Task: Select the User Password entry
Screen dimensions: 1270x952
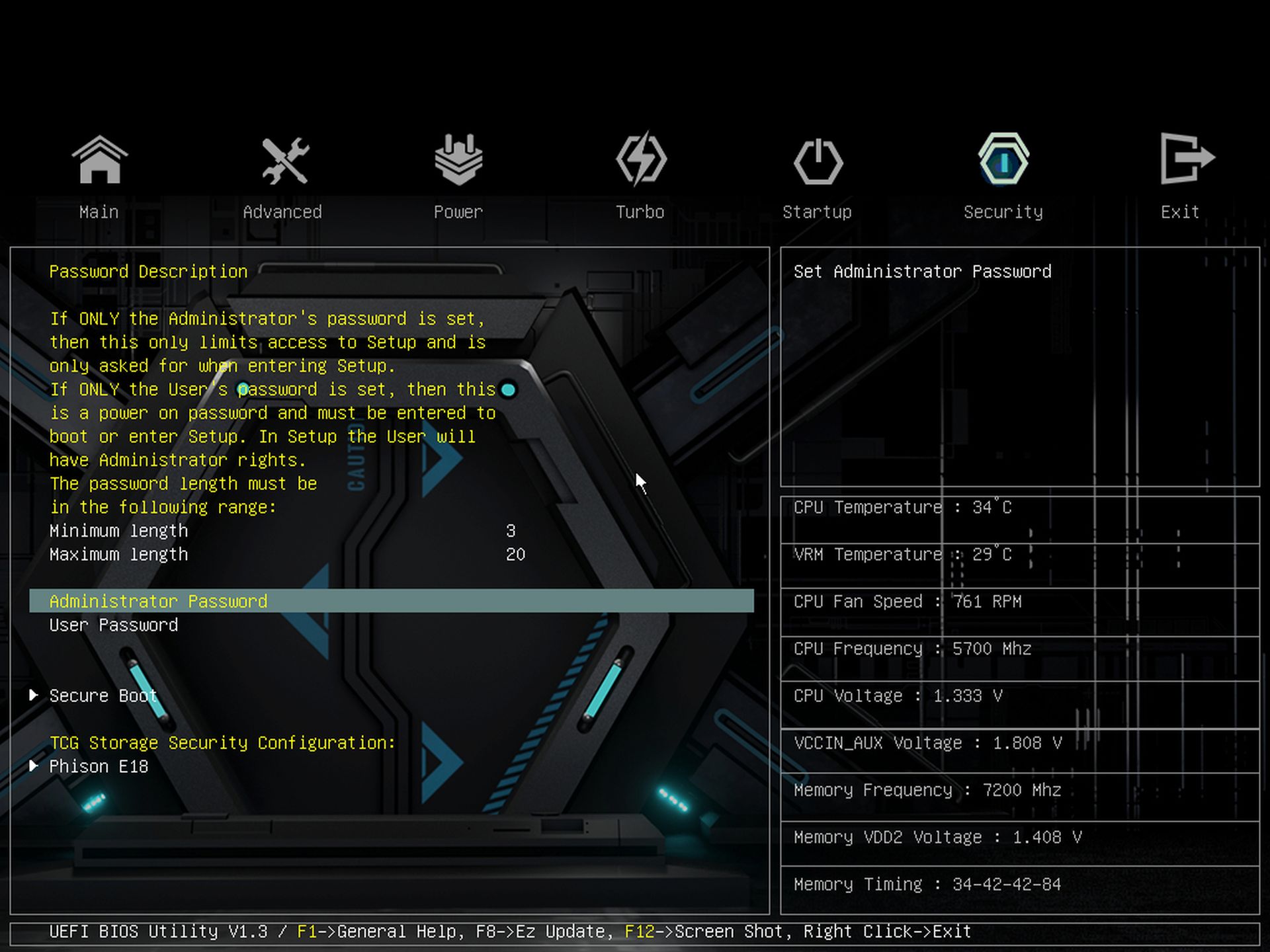Action: 114,625
